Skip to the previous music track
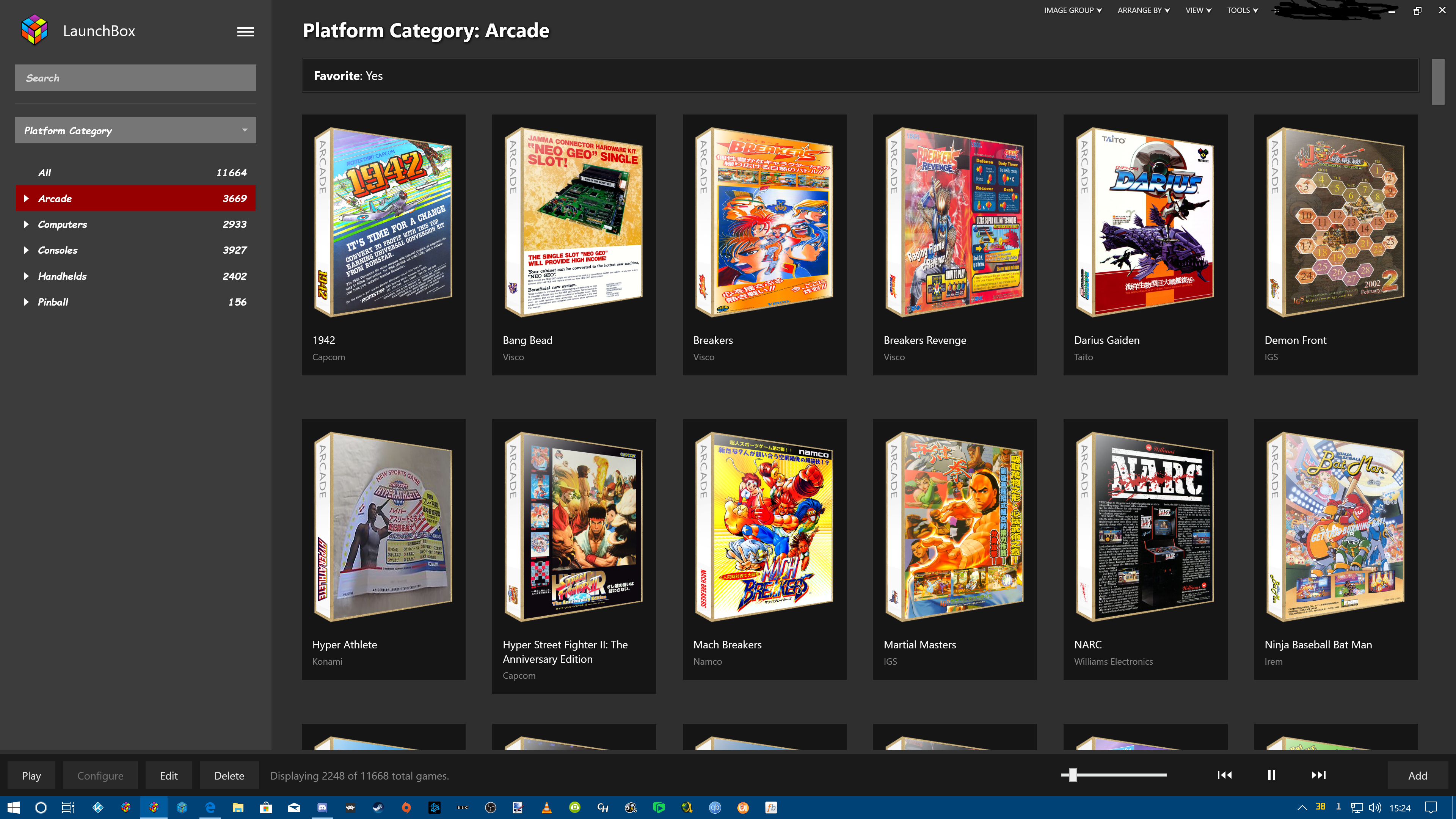Image resolution: width=1456 pixels, height=819 pixels. pyautogui.click(x=1224, y=775)
